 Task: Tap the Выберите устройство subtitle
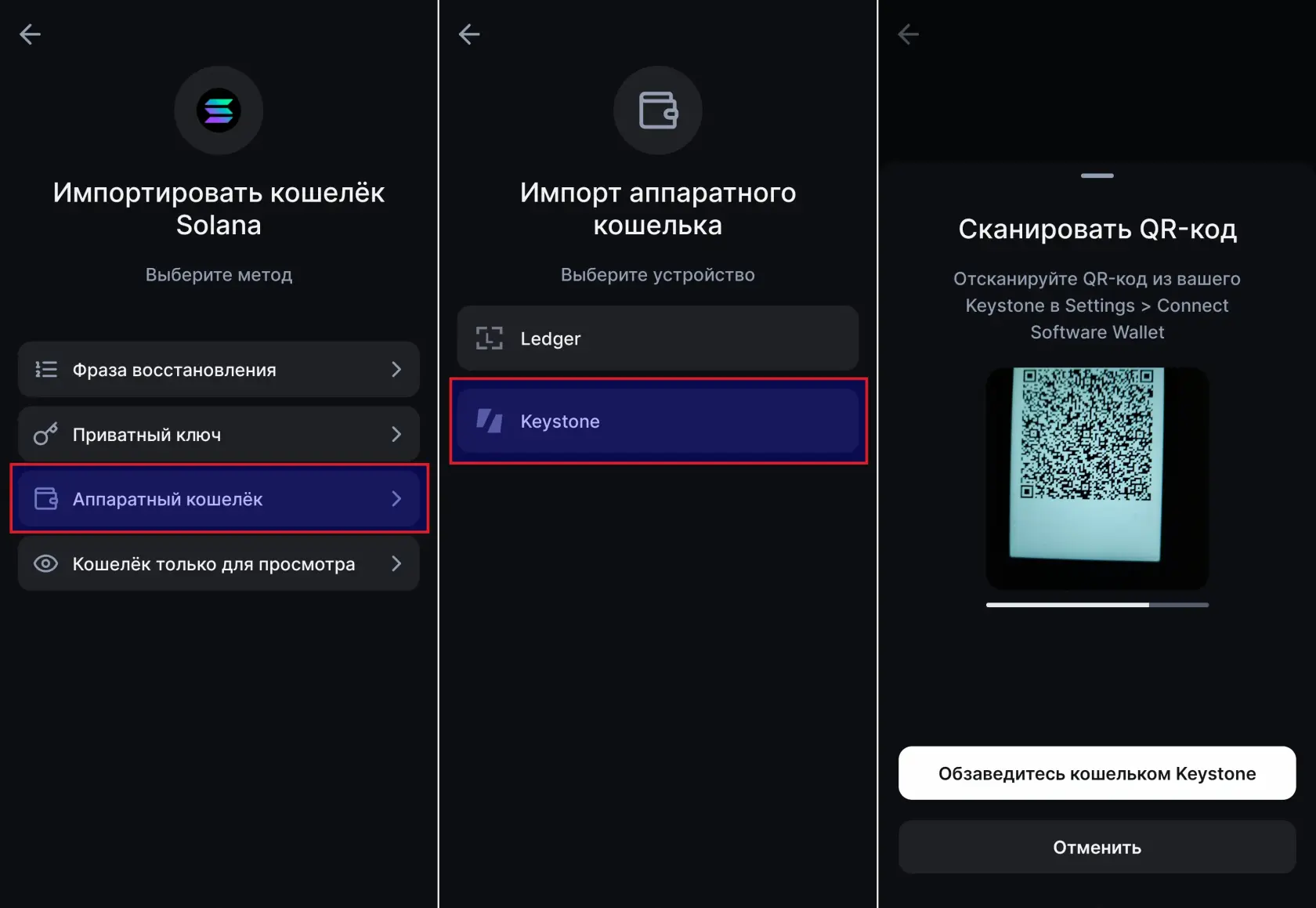coord(658,275)
